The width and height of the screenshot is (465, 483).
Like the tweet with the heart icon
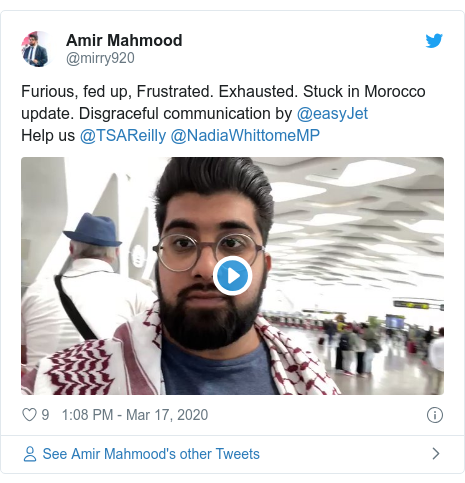[29, 415]
